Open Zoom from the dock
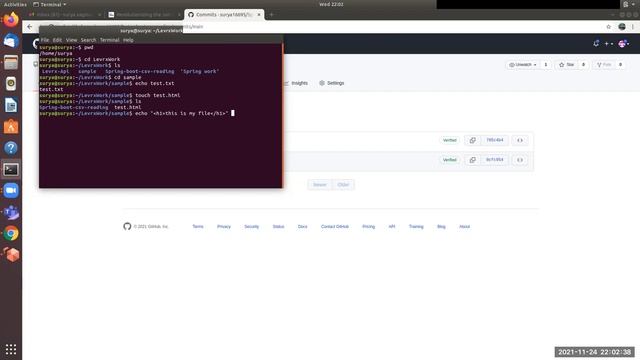Screen dimensions: 640x360 [11, 191]
